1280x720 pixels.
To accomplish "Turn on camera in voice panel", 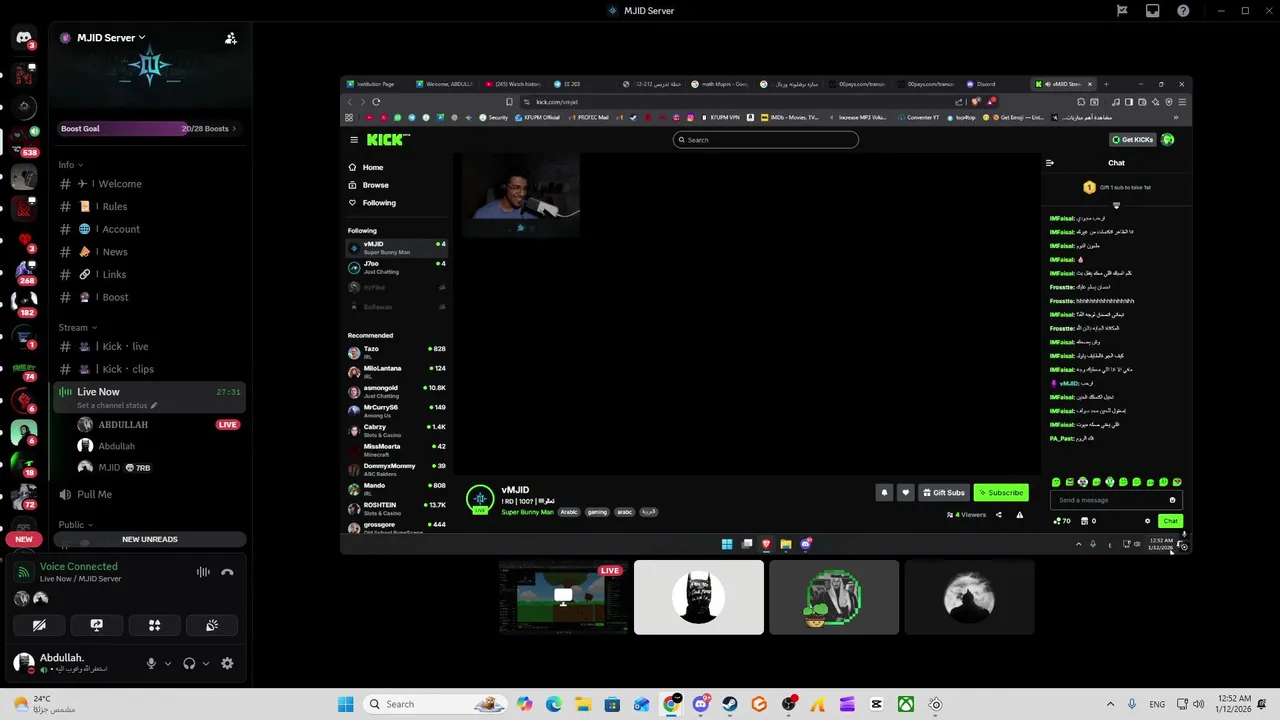I will (39, 625).
